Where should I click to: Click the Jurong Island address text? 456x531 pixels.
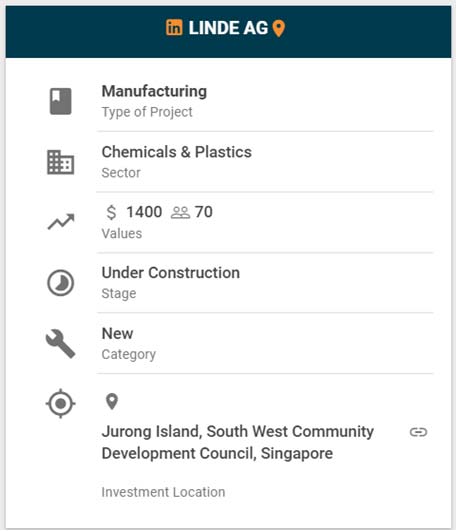(238, 442)
